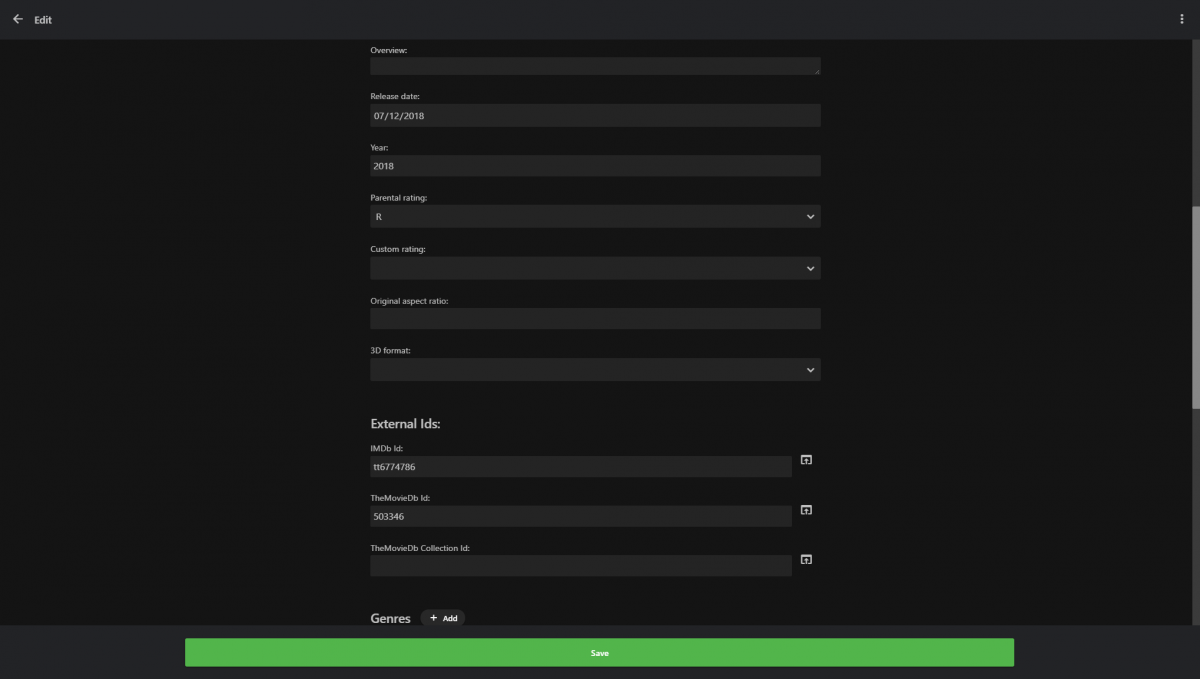Image resolution: width=1200 pixels, height=679 pixels.
Task: Open the Custom rating dropdown
Action: [x=595, y=268]
